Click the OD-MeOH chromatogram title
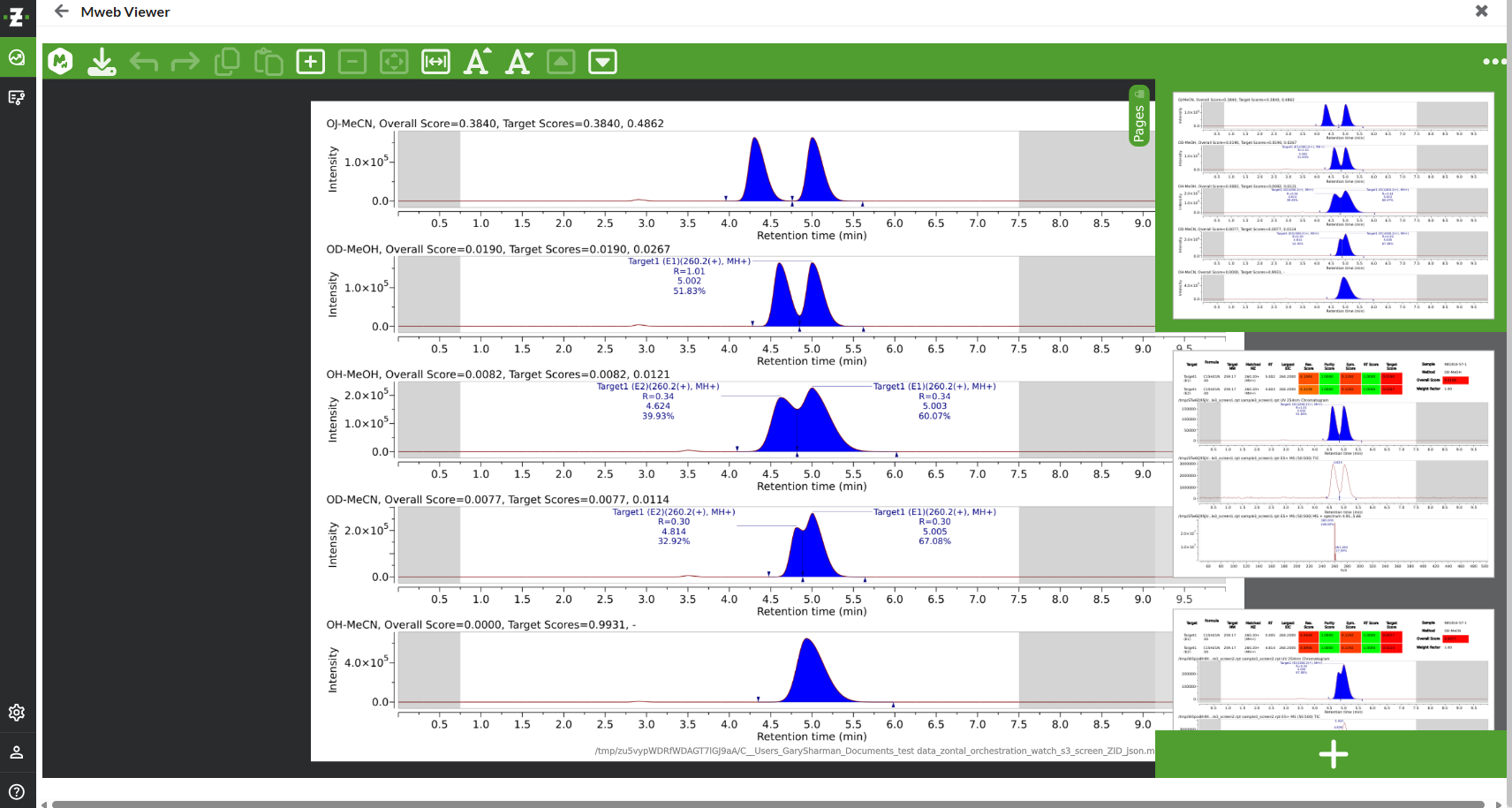The width and height of the screenshot is (1512, 808). point(498,249)
